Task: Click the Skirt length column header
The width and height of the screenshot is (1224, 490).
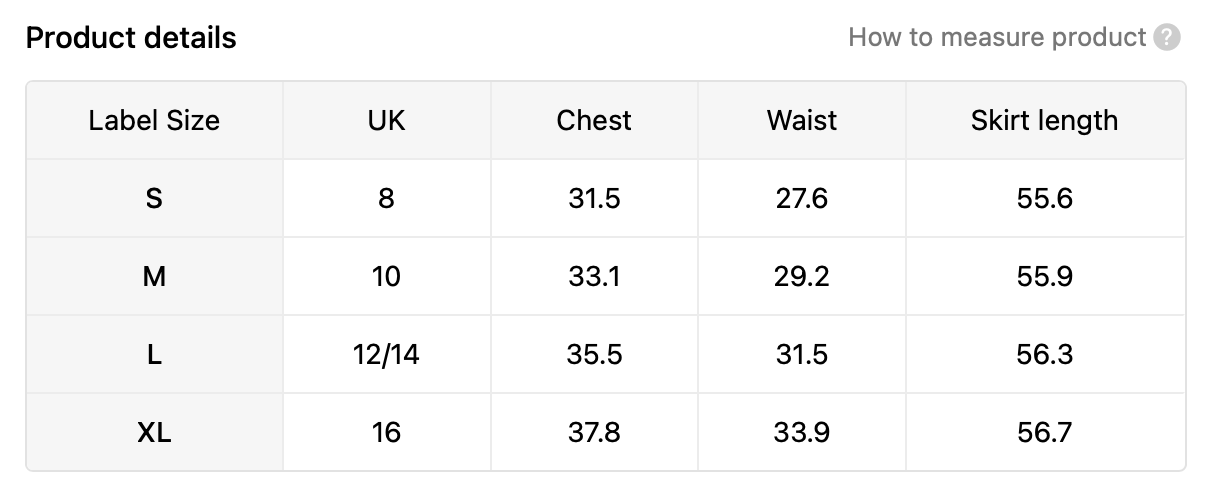Action: (1045, 121)
